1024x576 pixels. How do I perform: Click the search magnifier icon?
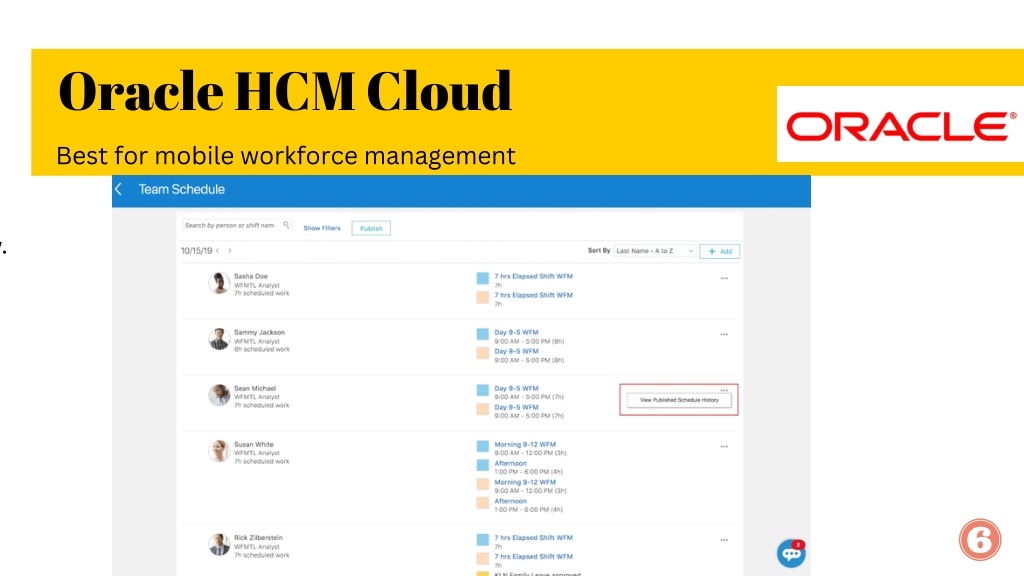(286, 225)
